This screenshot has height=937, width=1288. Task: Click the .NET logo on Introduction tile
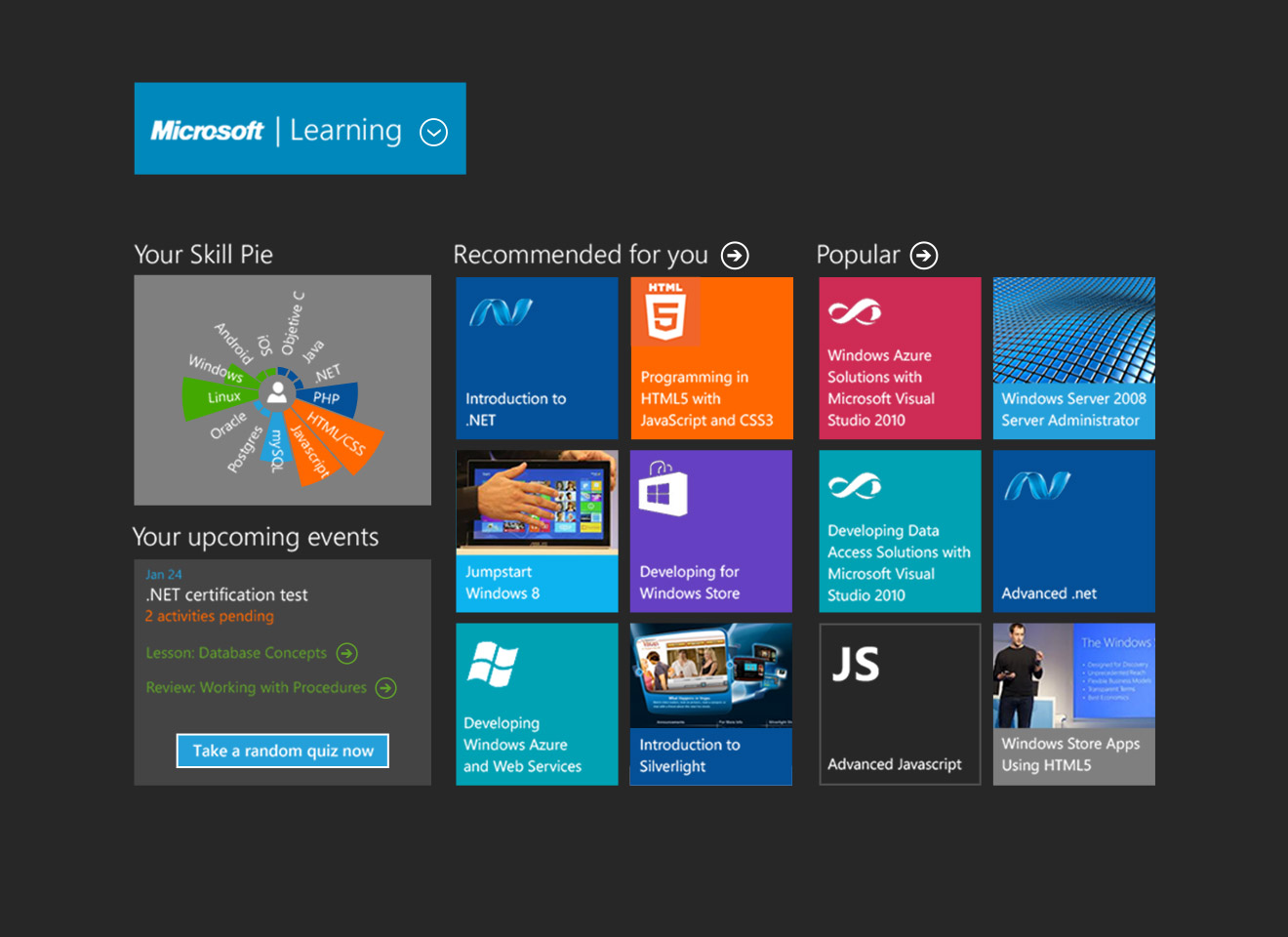(501, 312)
